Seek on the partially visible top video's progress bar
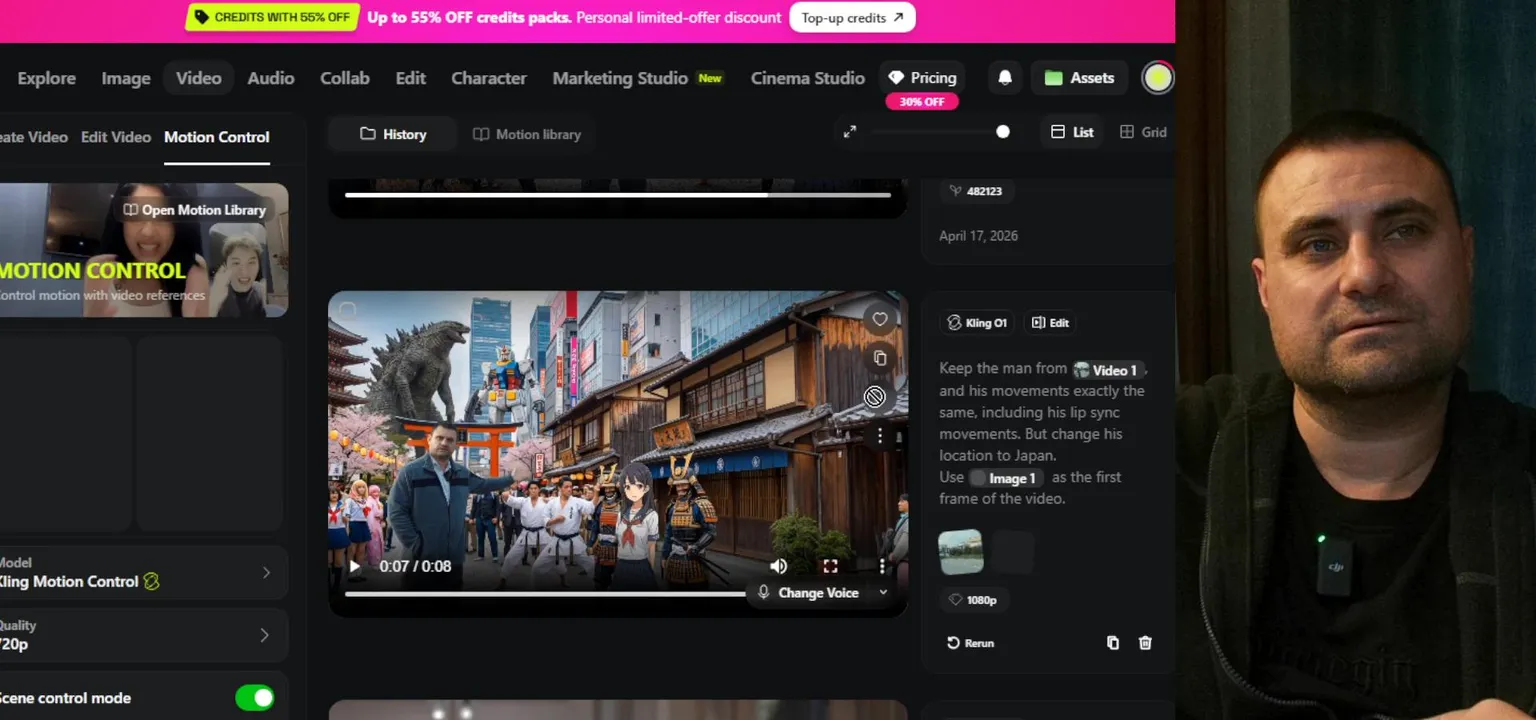 [x=618, y=195]
